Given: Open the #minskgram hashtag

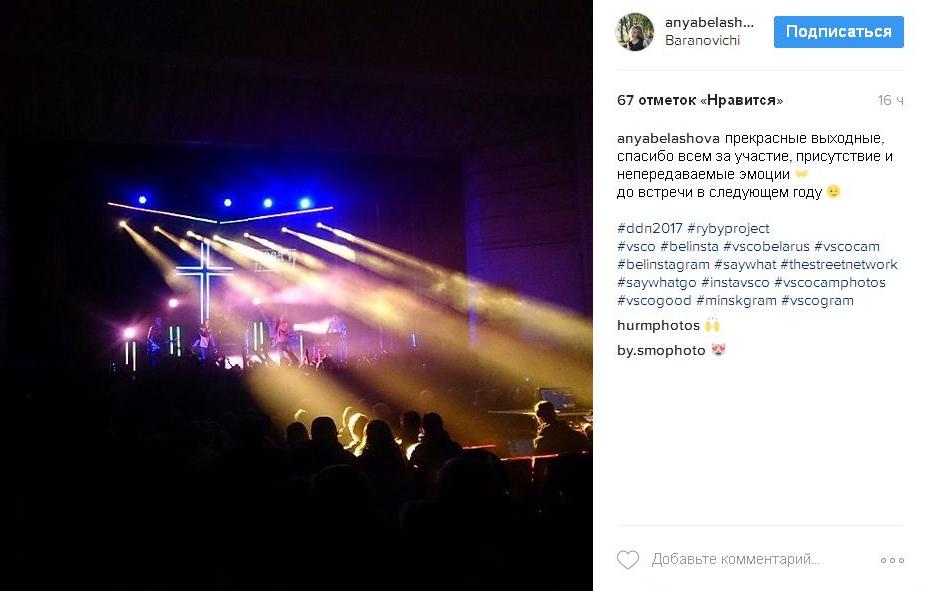Looking at the screenshot, I should (736, 301).
